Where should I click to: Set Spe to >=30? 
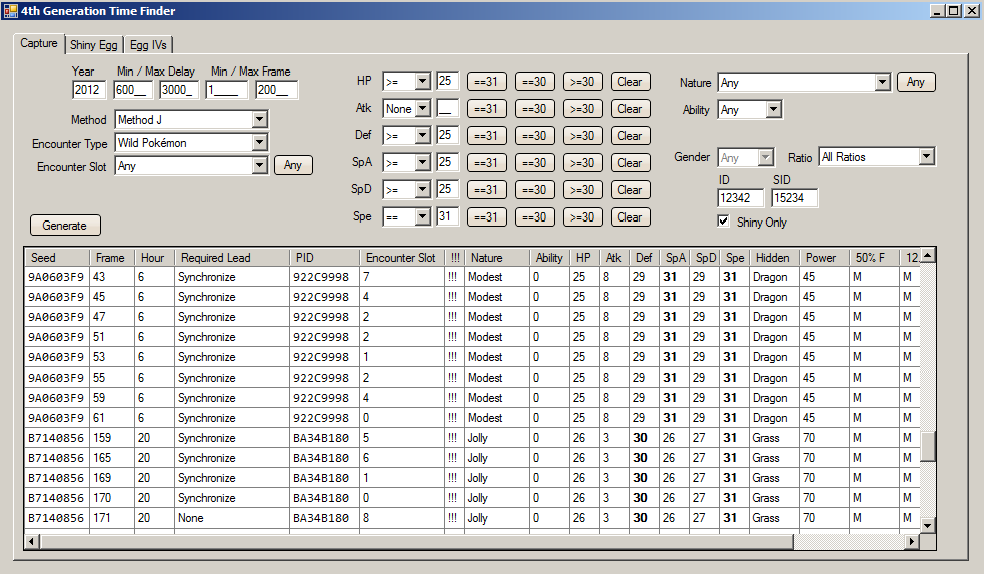[582, 217]
